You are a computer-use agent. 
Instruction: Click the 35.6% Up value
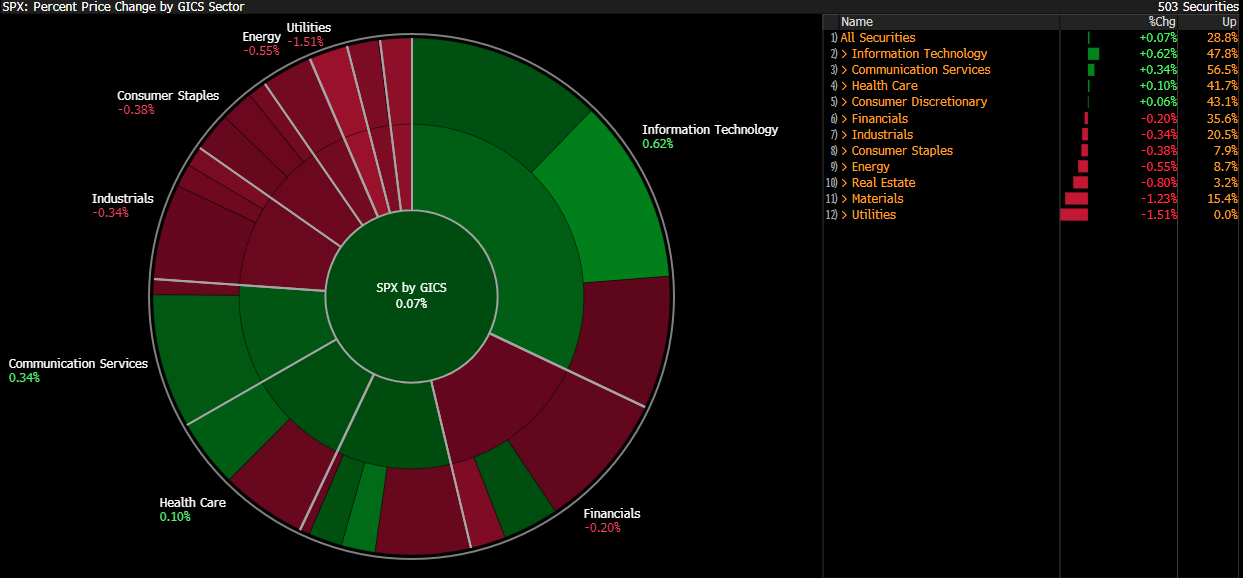pos(1222,119)
